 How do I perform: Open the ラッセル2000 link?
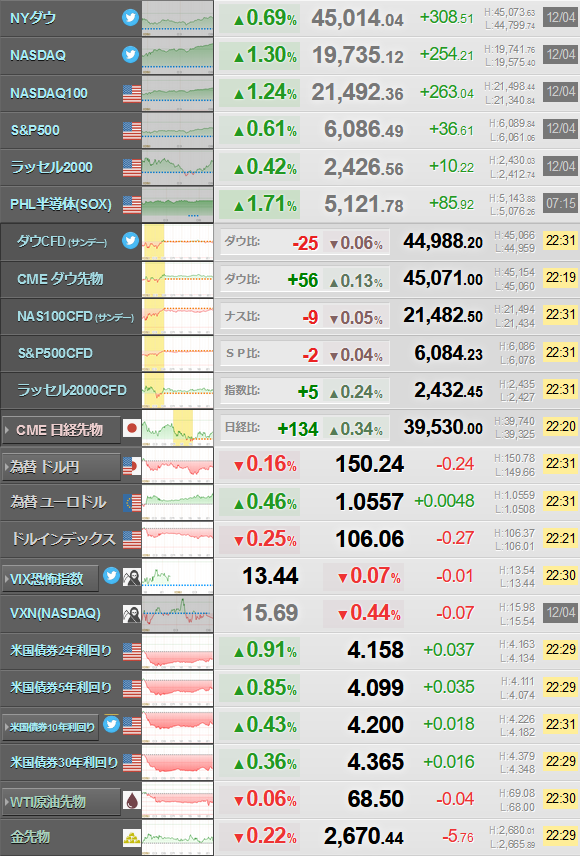pos(52,167)
